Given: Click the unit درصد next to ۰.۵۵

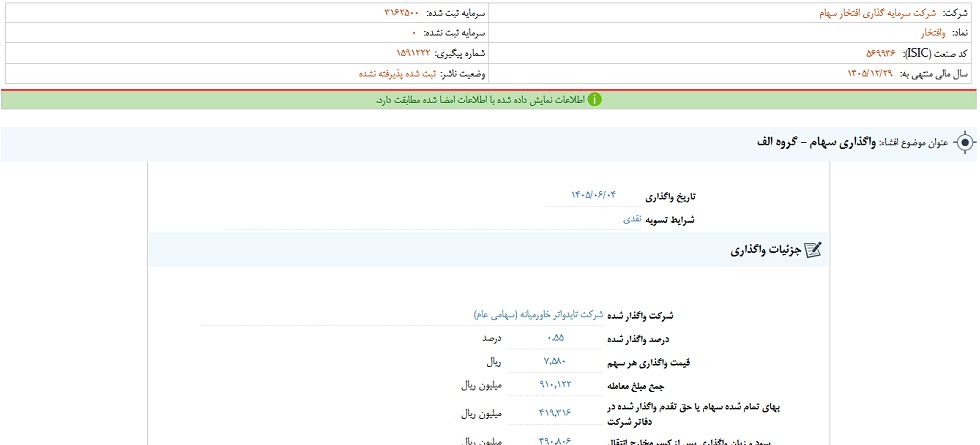Looking at the screenshot, I should (491, 339).
